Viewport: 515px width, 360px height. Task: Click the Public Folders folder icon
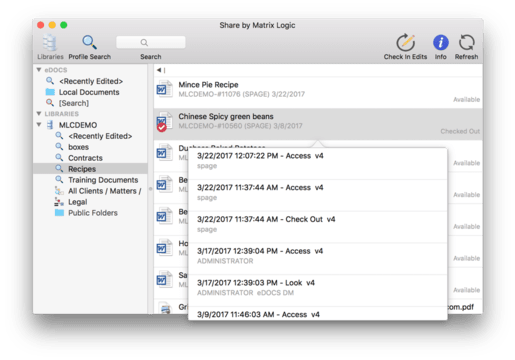59,213
